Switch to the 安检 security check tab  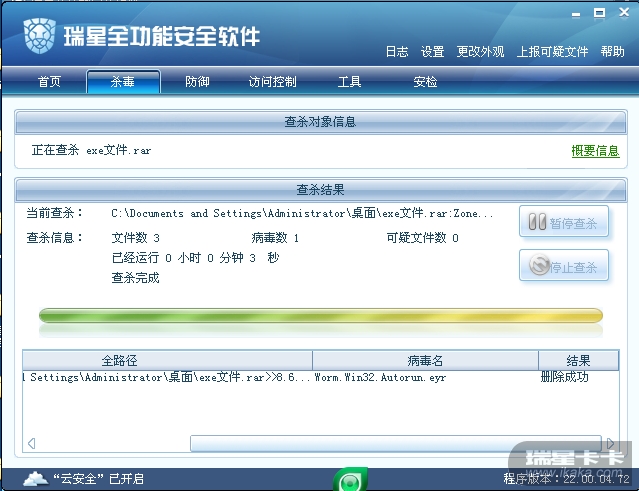tap(425, 82)
